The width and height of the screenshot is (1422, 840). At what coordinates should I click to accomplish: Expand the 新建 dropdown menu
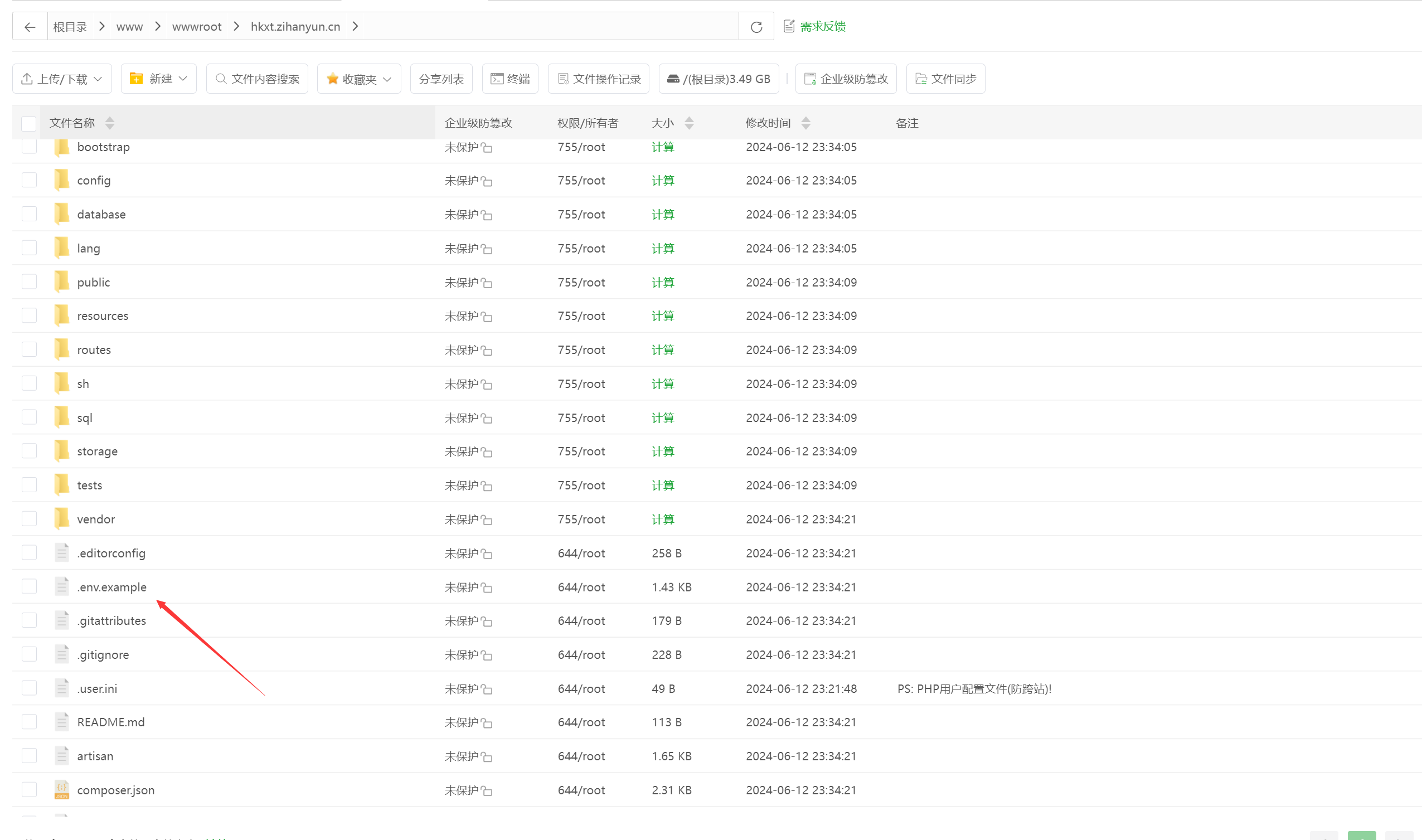pos(158,79)
